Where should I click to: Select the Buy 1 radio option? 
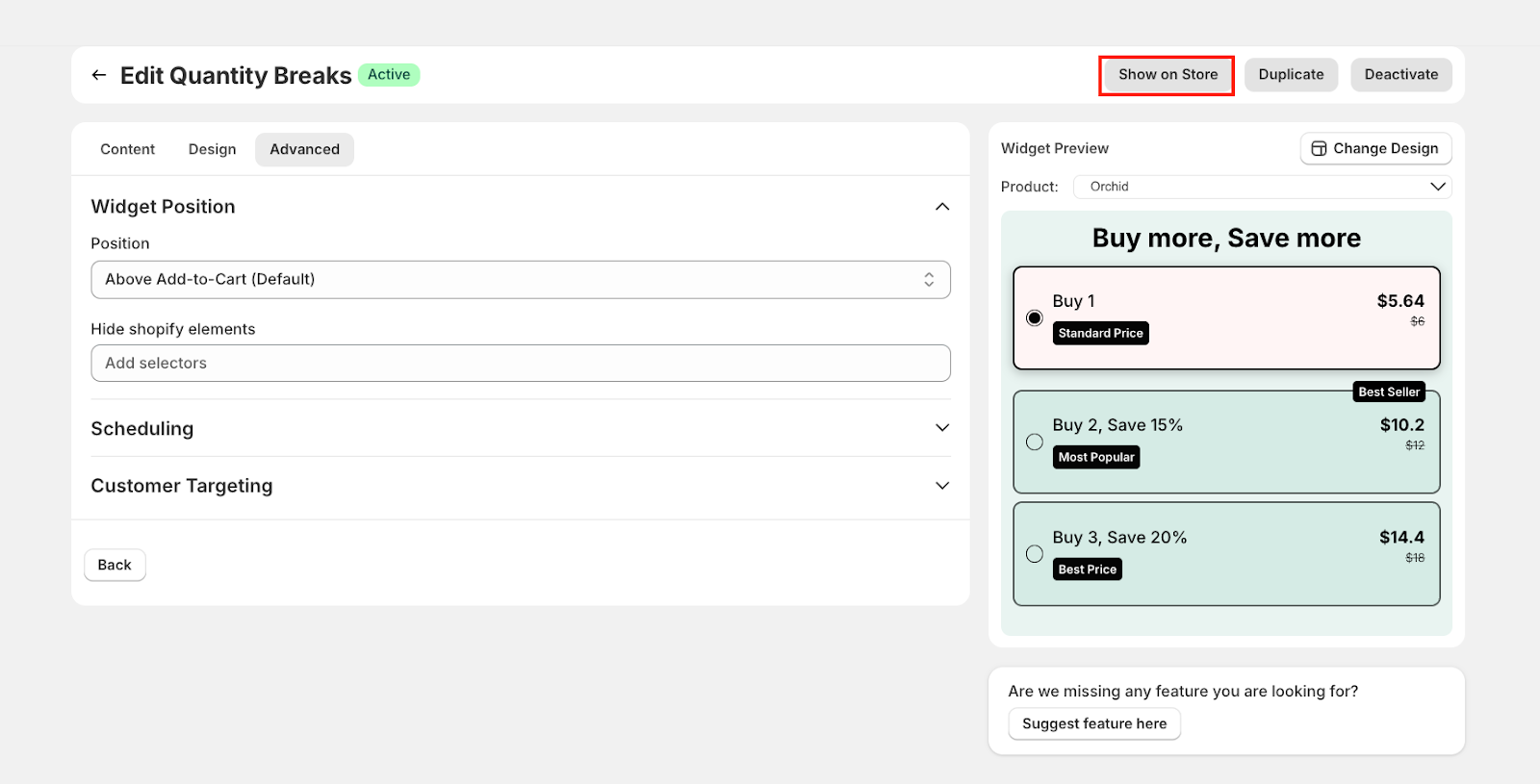pos(1035,318)
